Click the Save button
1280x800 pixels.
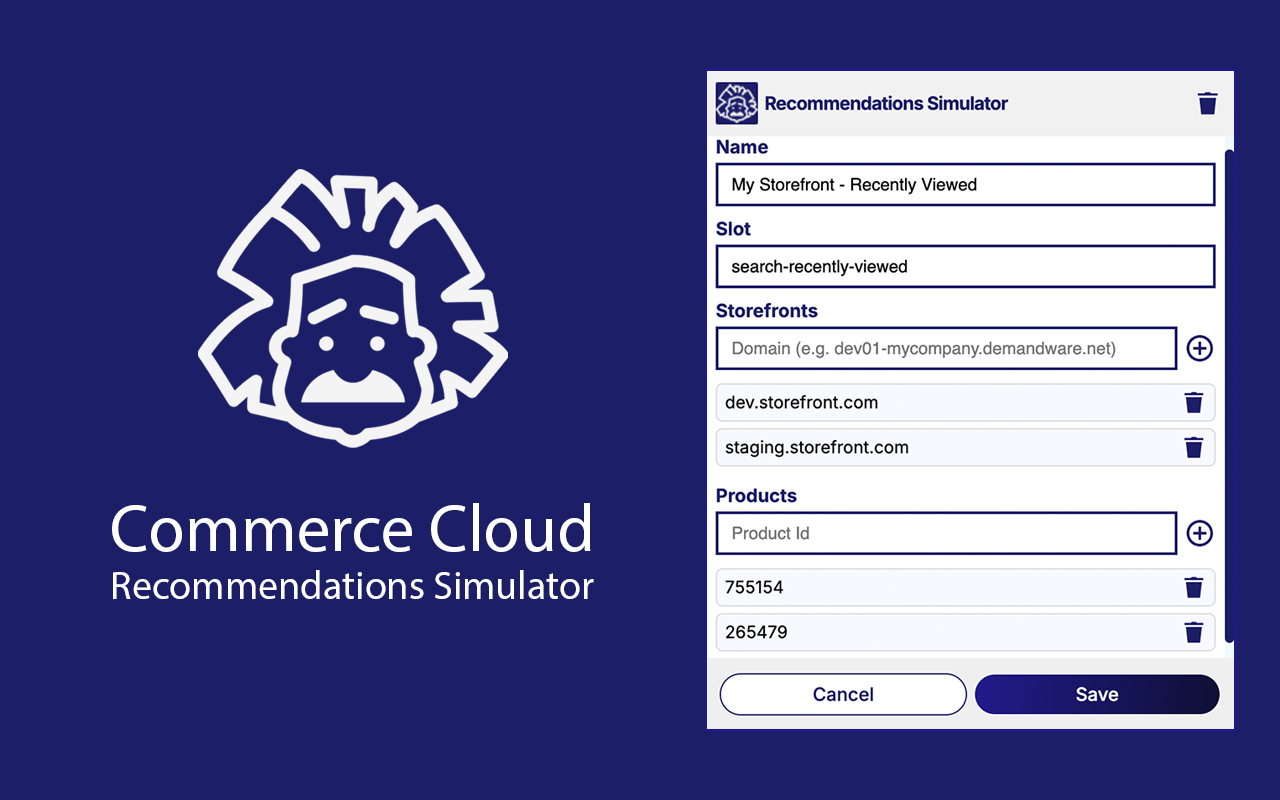1096,694
